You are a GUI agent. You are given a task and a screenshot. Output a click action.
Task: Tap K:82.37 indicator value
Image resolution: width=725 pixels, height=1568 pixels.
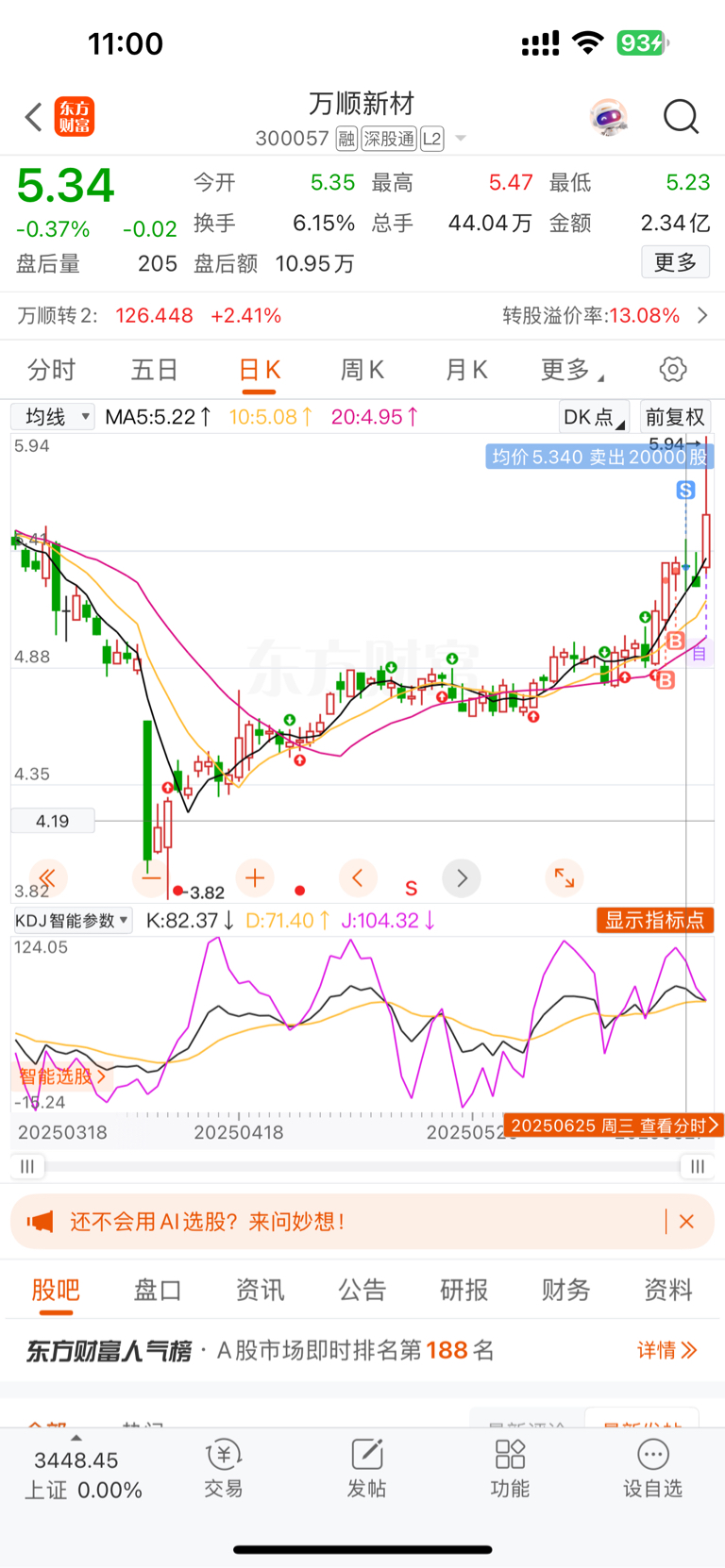click(190, 921)
